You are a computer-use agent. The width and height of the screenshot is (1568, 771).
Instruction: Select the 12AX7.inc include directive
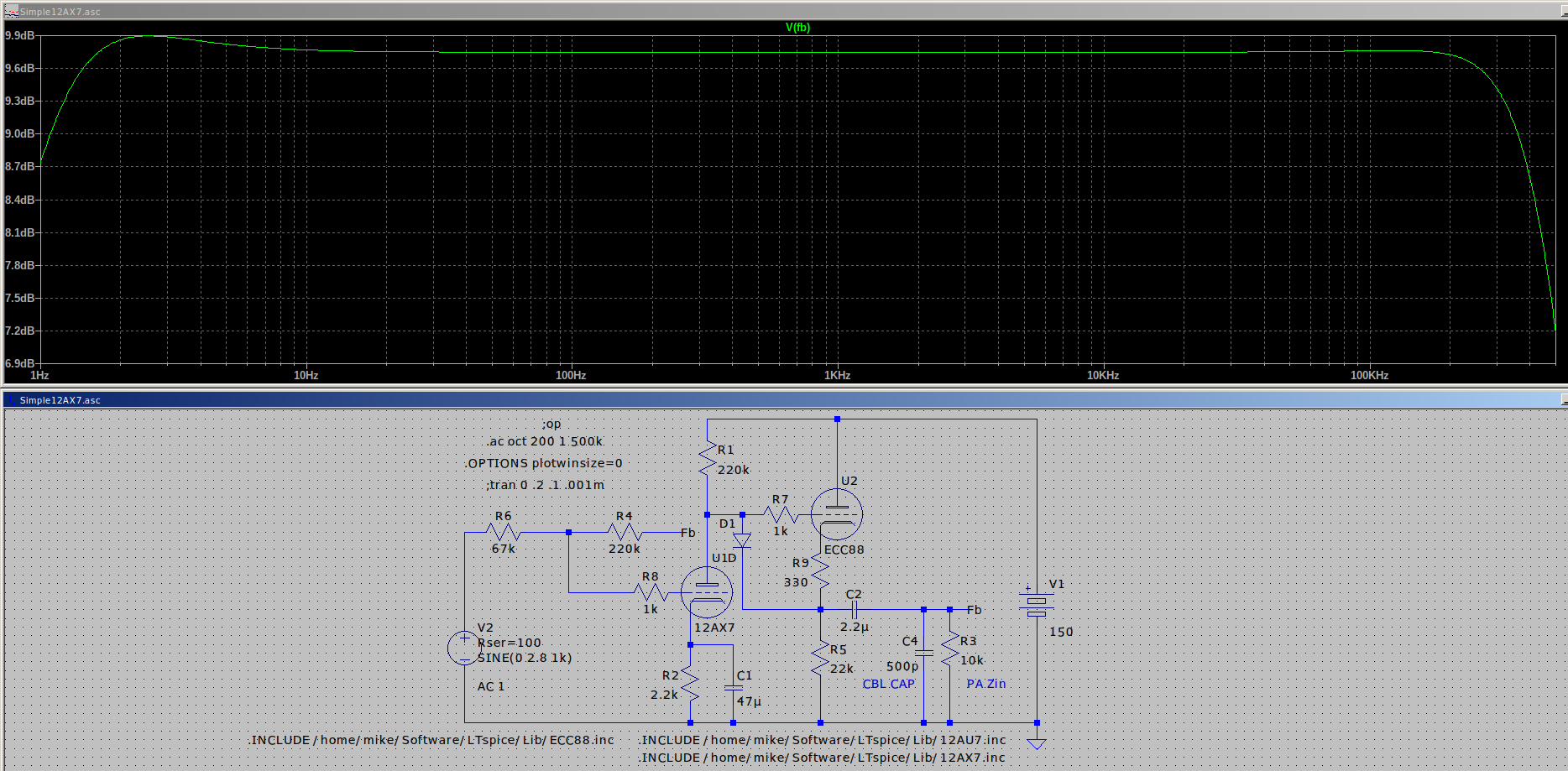click(822, 758)
